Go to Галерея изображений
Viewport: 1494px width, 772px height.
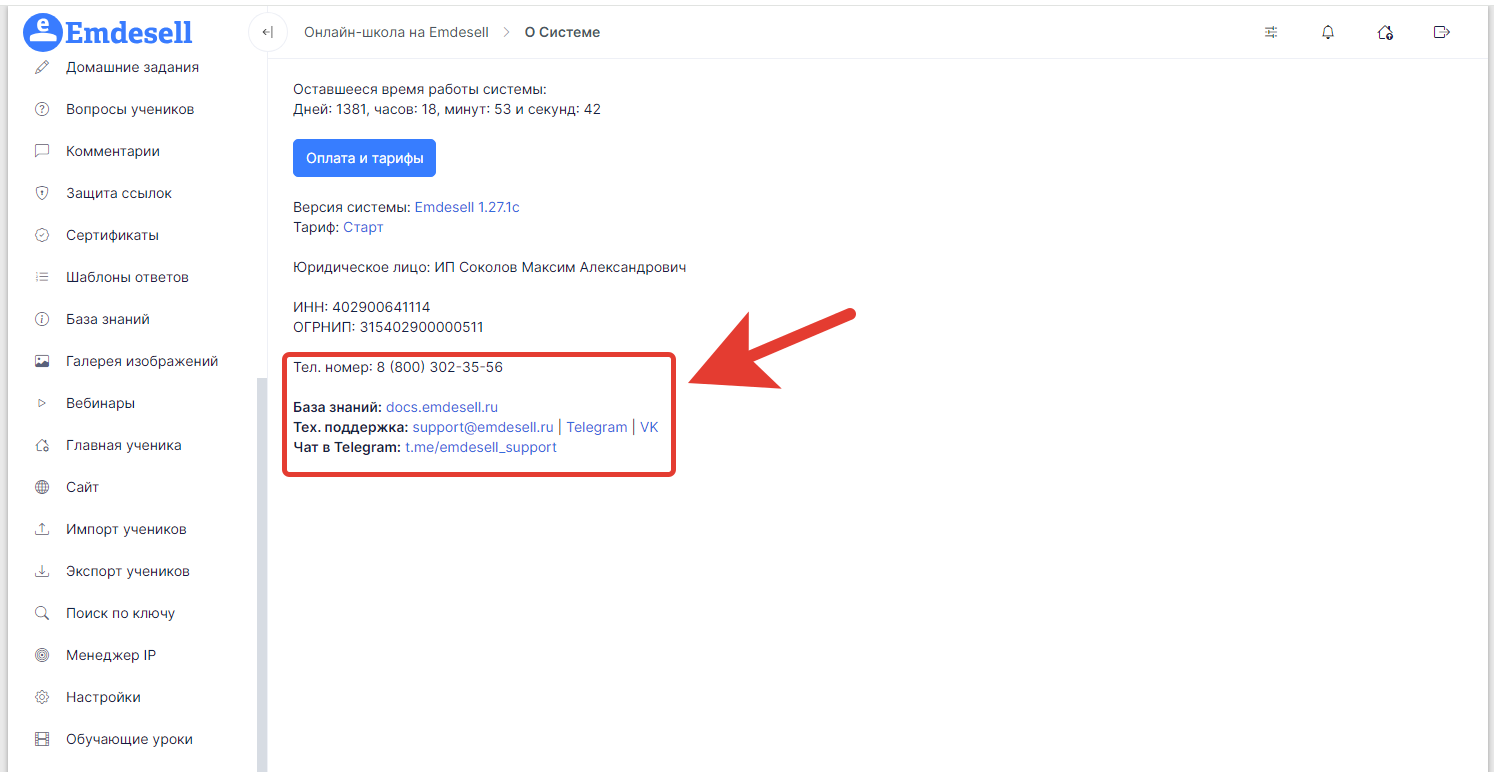click(x=142, y=362)
